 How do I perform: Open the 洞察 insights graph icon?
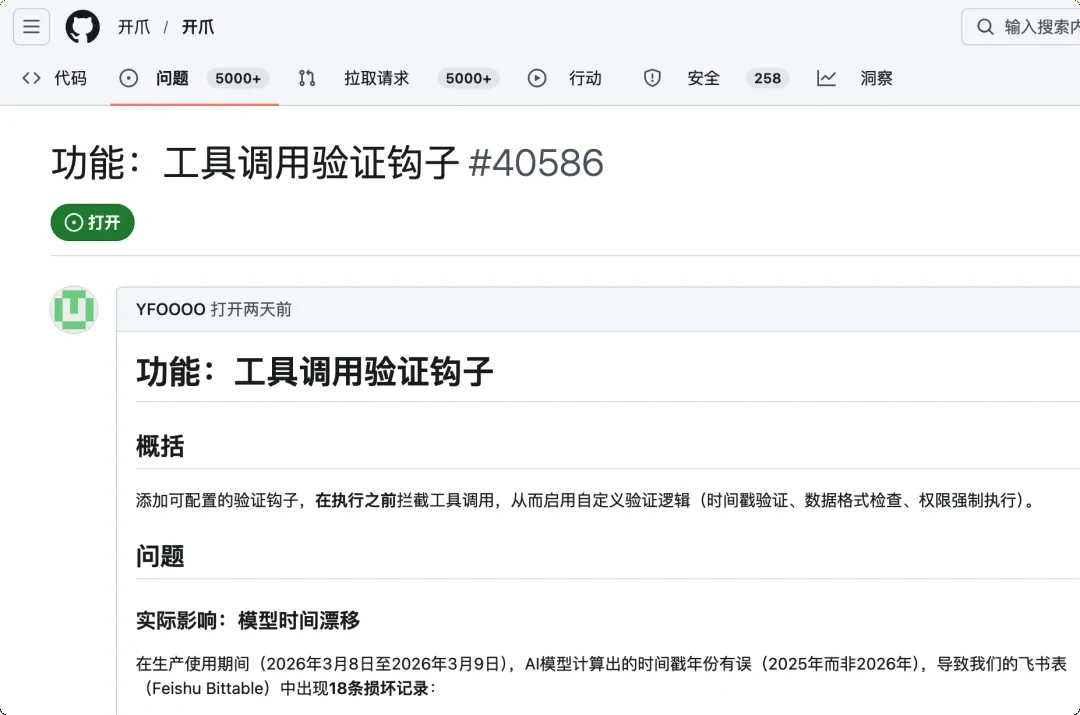pos(826,77)
